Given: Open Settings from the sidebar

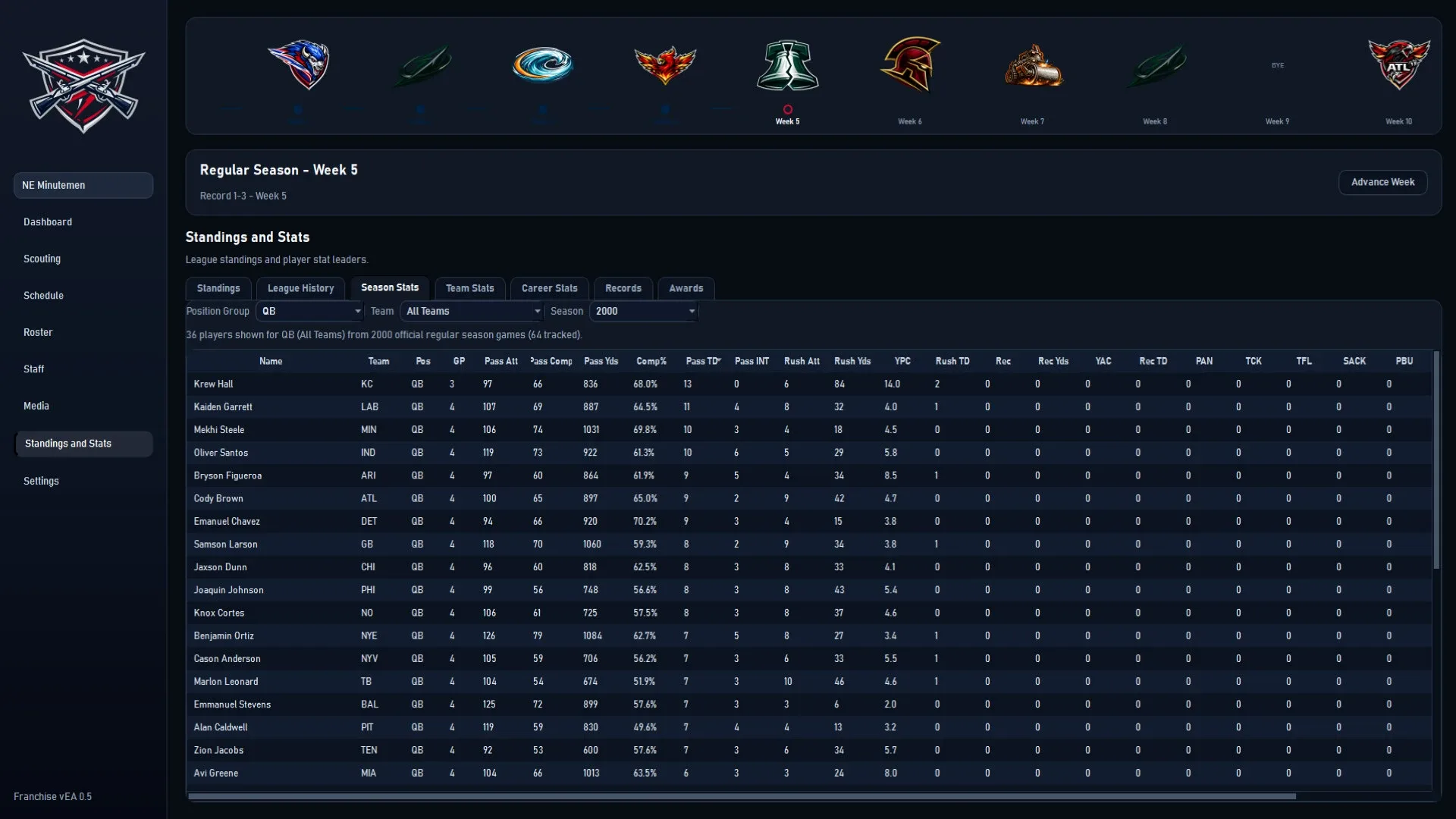Looking at the screenshot, I should pos(41,481).
